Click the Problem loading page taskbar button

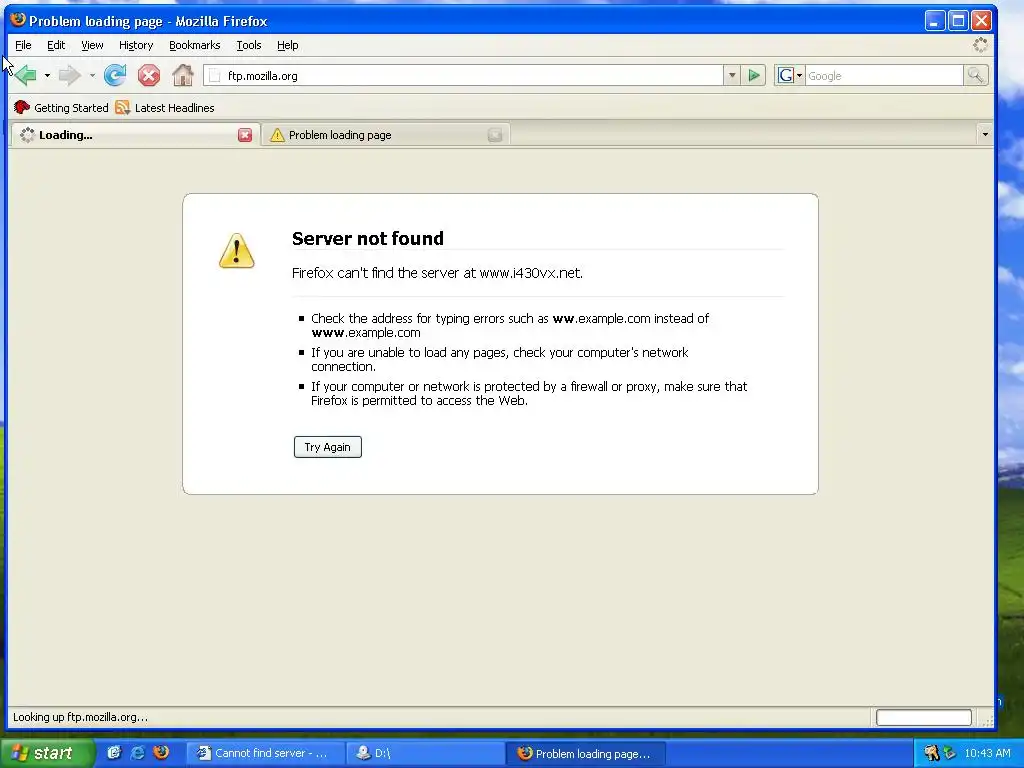[x=585, y=754]
